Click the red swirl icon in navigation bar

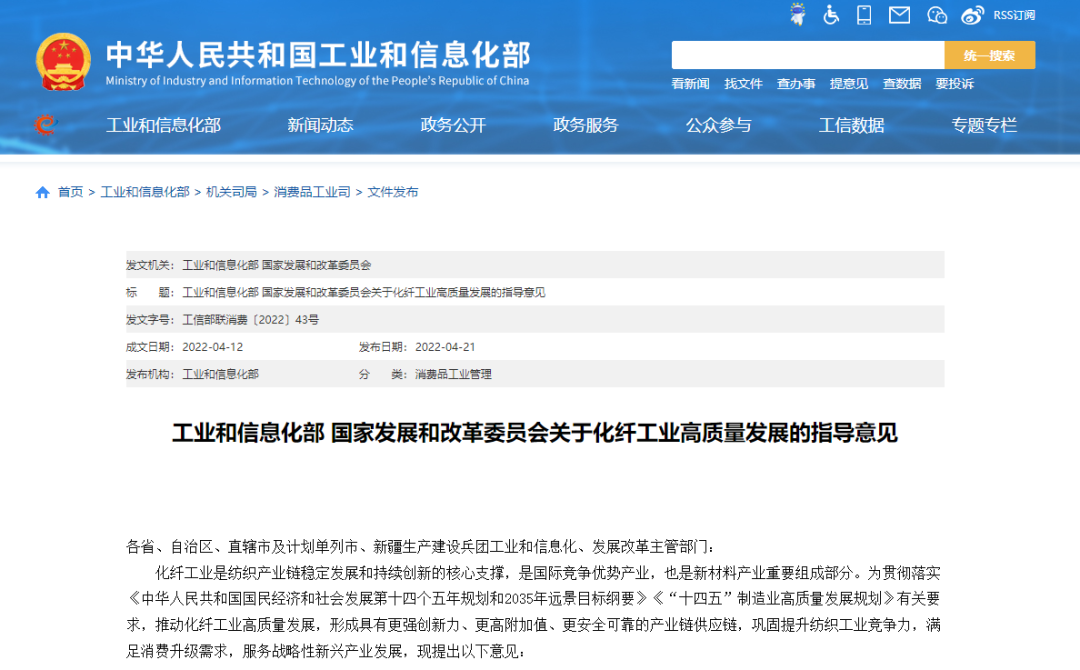pos(45,125)
